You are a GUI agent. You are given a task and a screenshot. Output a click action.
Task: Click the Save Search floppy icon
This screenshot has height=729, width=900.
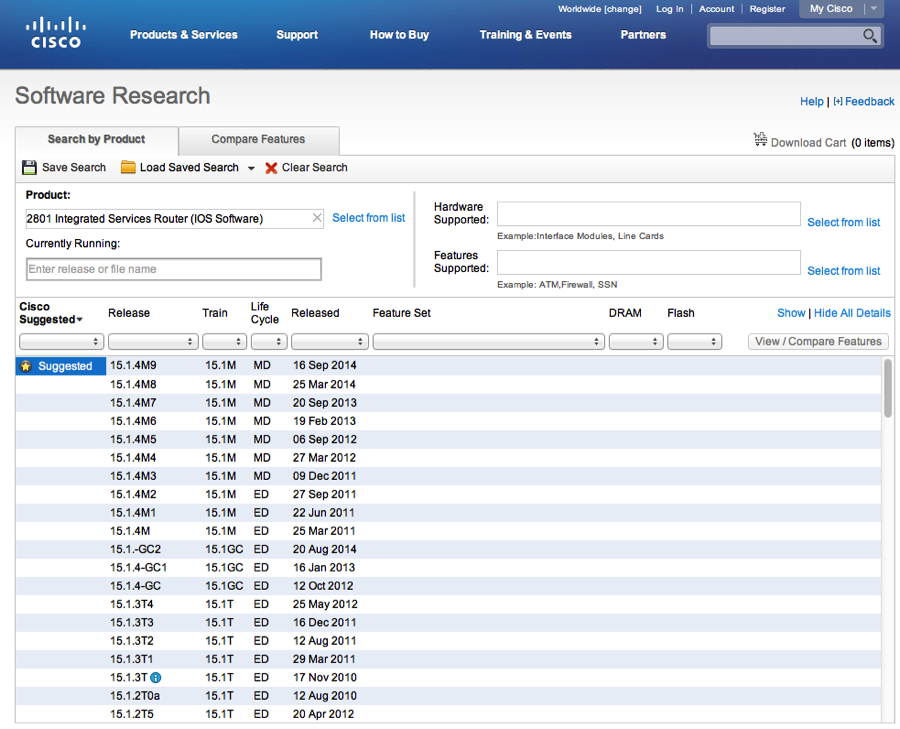click(29, 168)
